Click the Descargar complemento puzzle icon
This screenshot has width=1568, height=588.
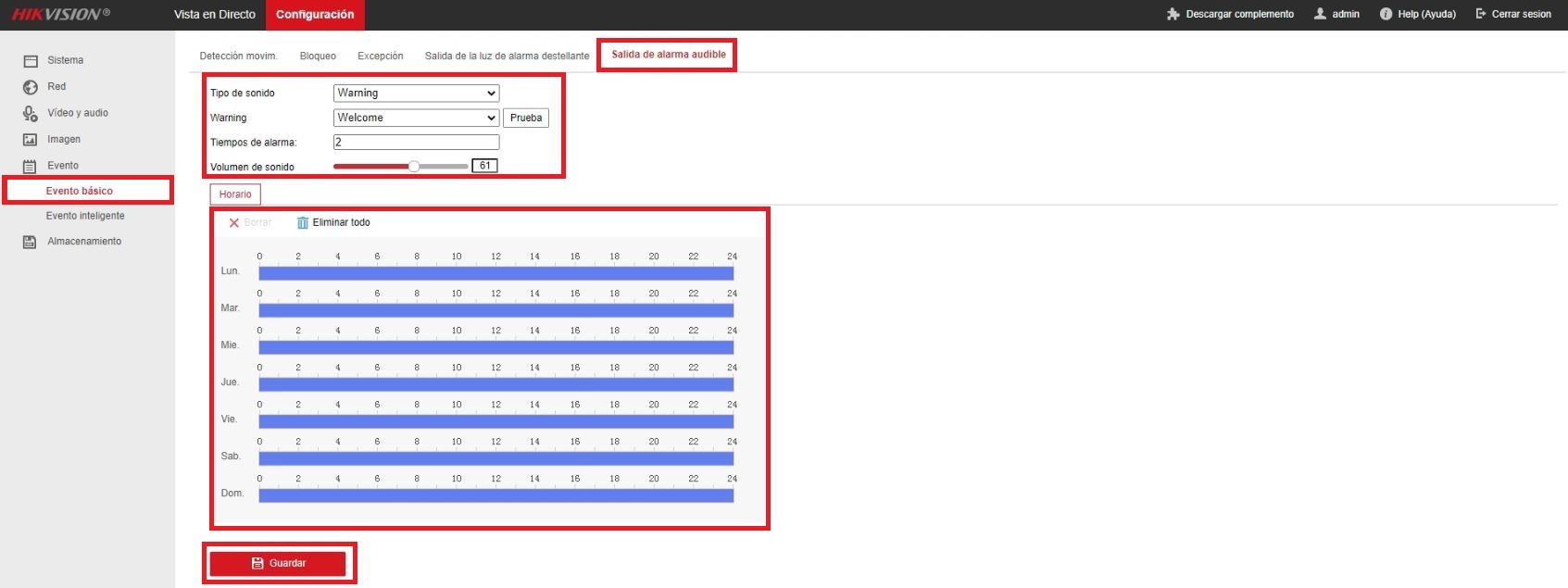(x=1173, y=14)
